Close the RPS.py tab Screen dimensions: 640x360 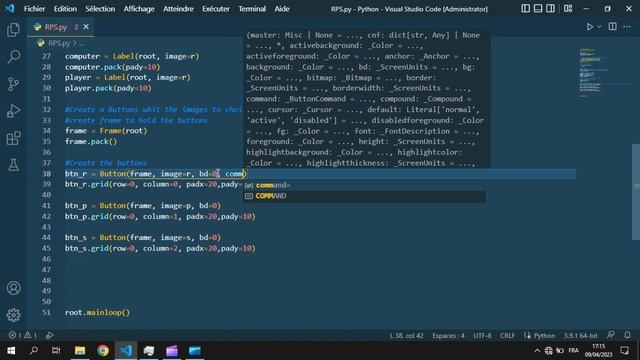pyautogui.click(x=86, y=27)
